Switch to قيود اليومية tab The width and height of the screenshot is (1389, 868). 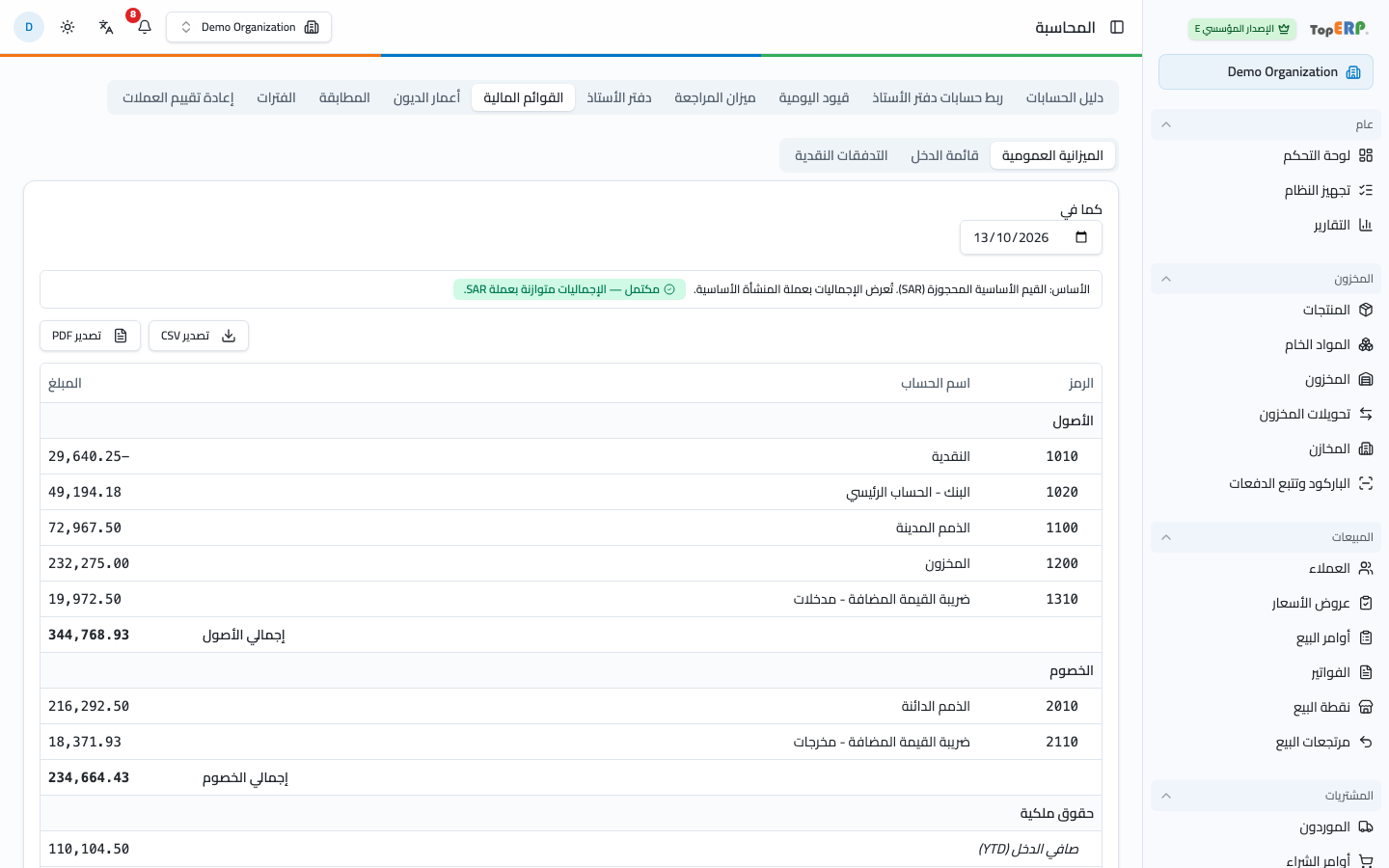coord(814,97)
